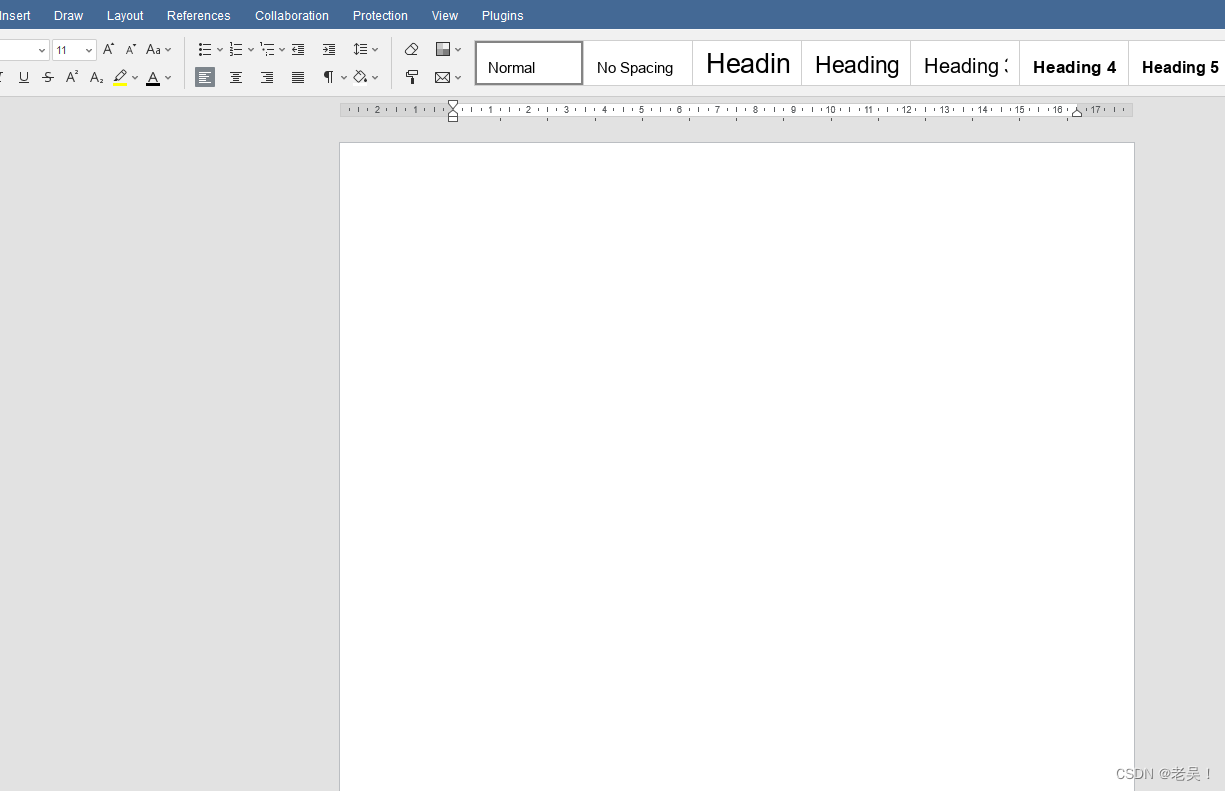Justify the paragraph text
The height and width of the screenshot is (791, 1225).
pos(298,77)
